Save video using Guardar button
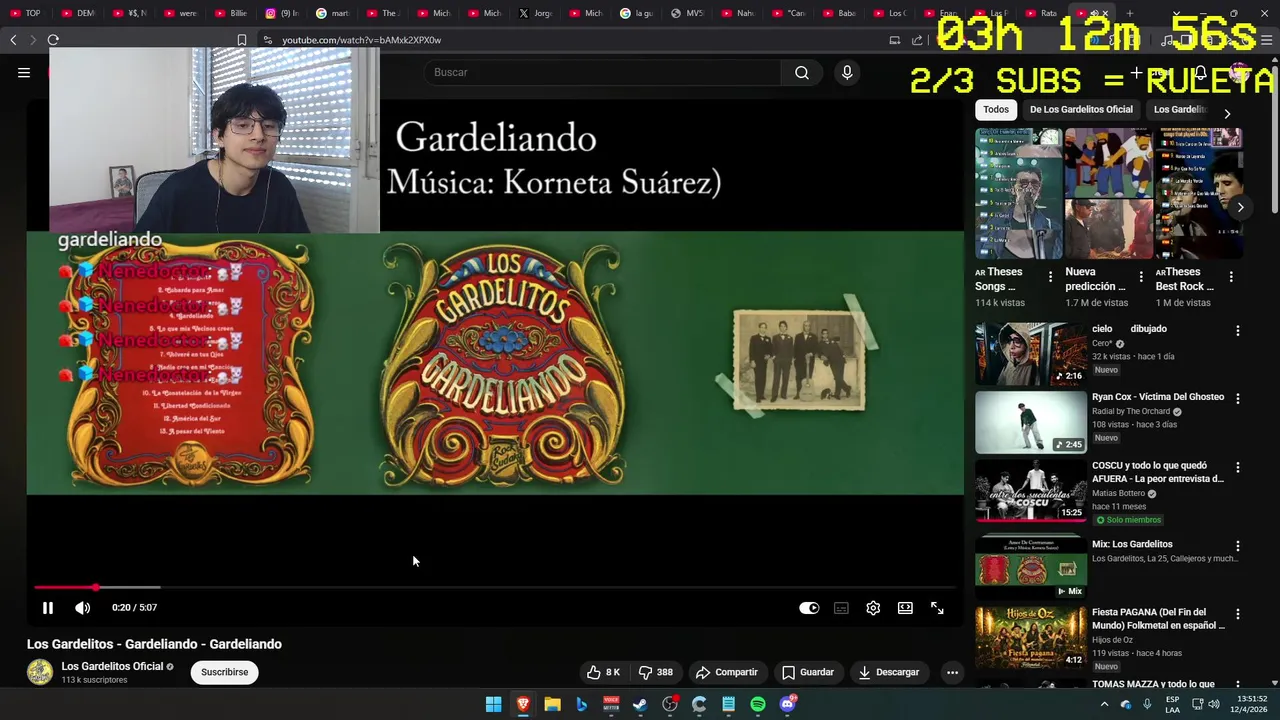Viewport: 1280px width, 720px height. point(808,672)
